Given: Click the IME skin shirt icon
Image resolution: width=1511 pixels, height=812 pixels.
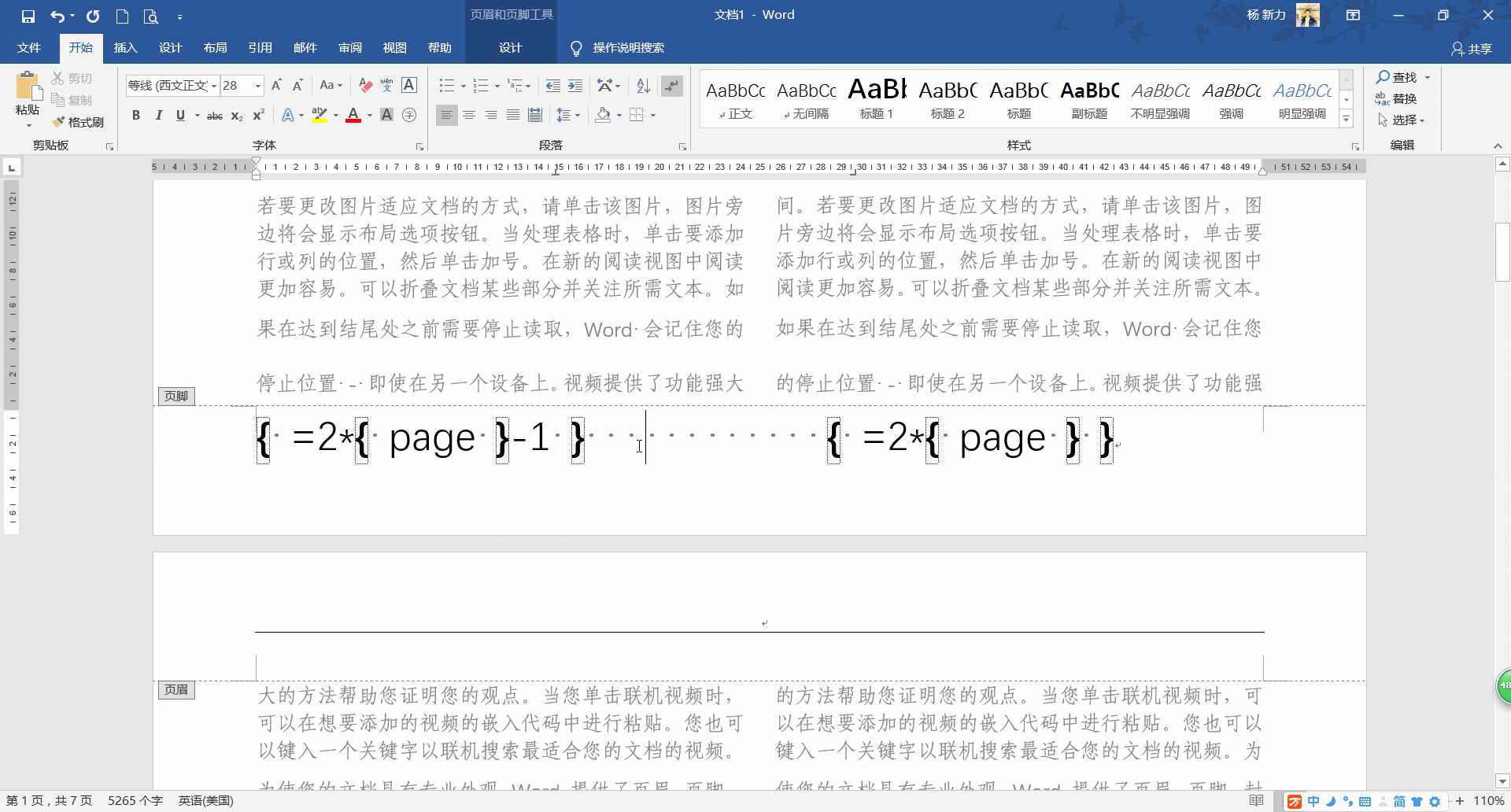Looking at the screenshot, I should [x=1417, y=802].
